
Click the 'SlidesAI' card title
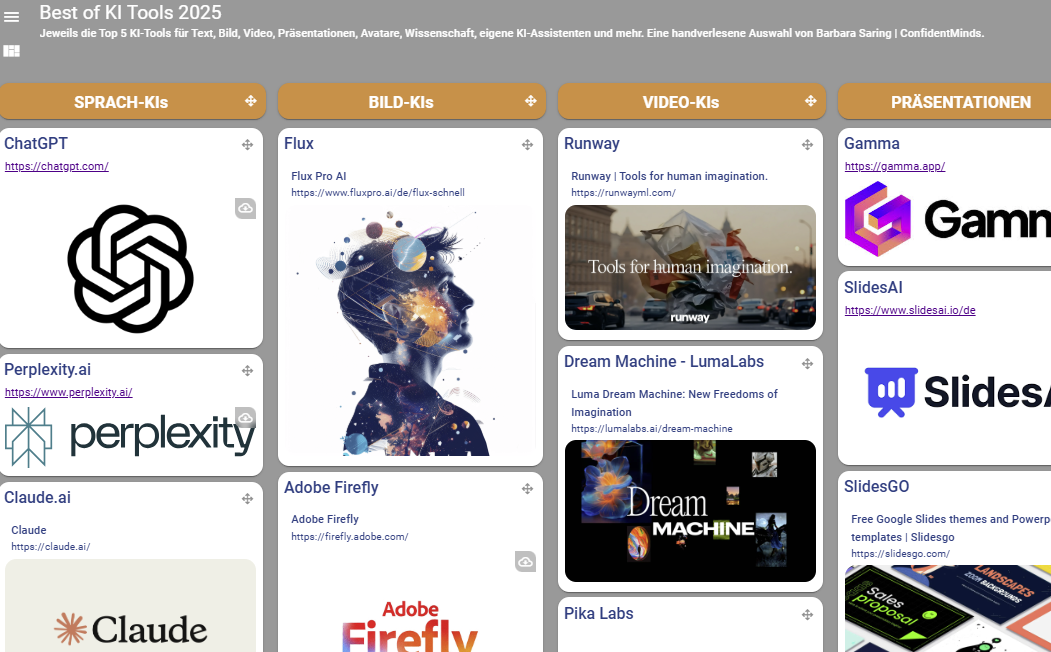(x=873, y=287)
